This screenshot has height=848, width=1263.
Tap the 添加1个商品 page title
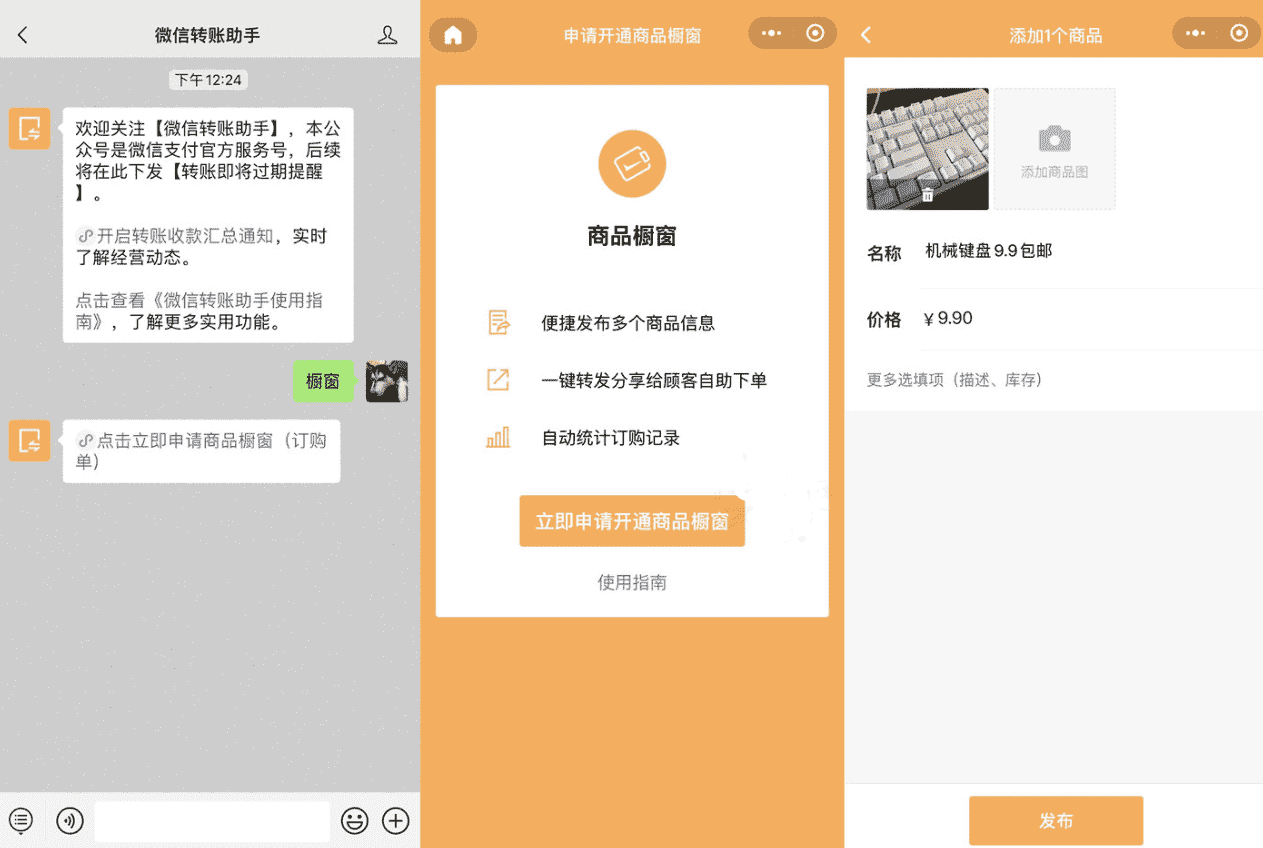1055,36
